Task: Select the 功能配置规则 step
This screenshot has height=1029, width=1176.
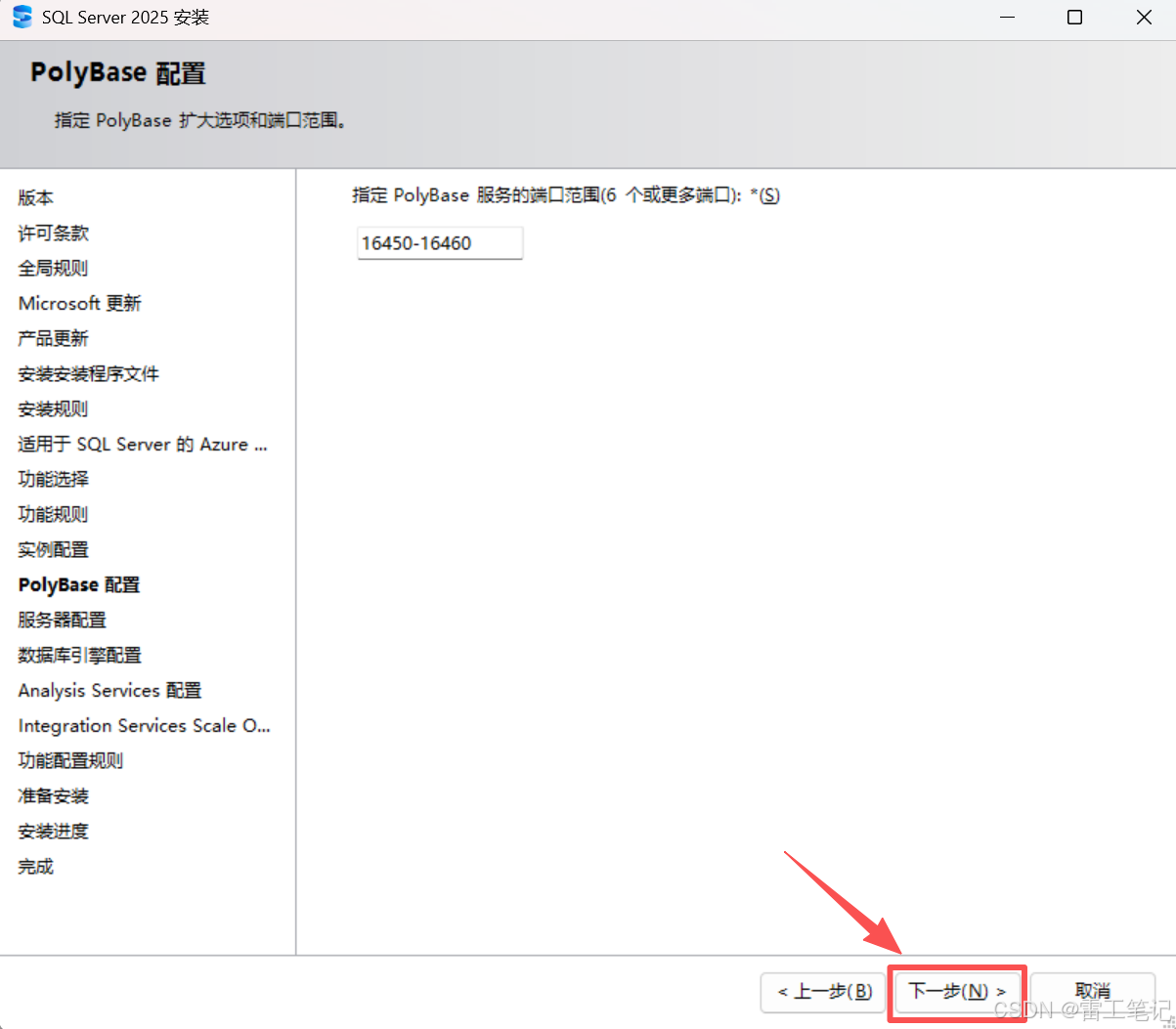Action: click(71, 760)
